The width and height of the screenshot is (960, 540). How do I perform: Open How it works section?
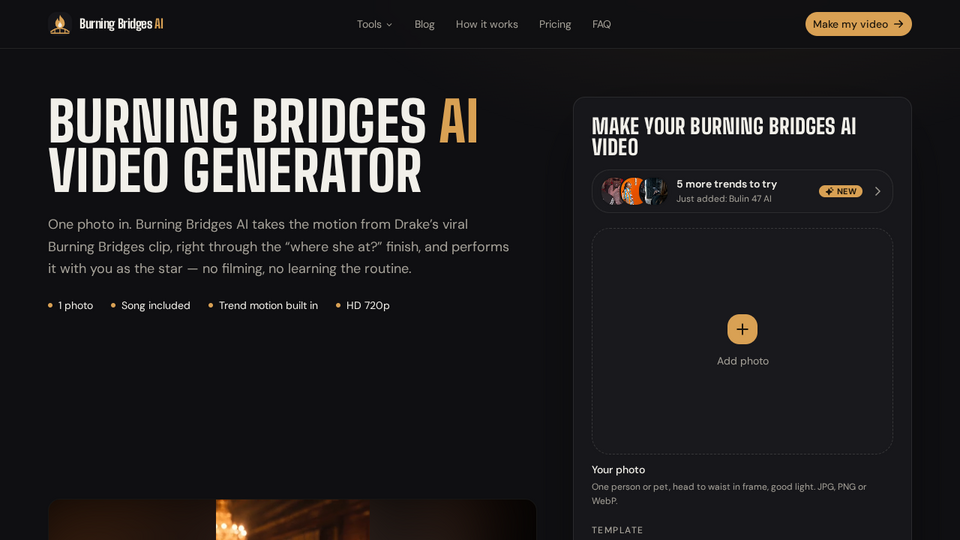(487, 24)
